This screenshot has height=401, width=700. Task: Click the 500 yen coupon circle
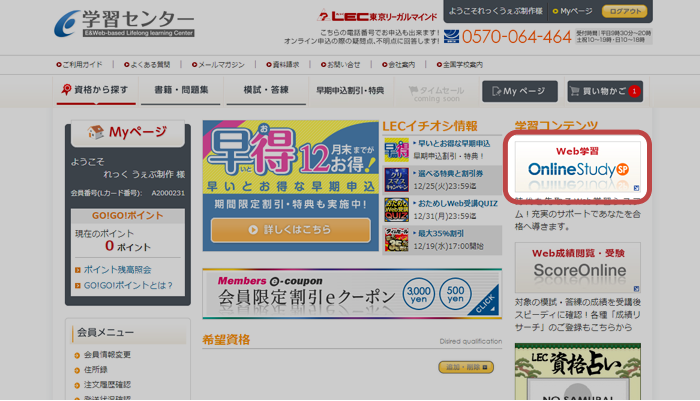point(455,294)
